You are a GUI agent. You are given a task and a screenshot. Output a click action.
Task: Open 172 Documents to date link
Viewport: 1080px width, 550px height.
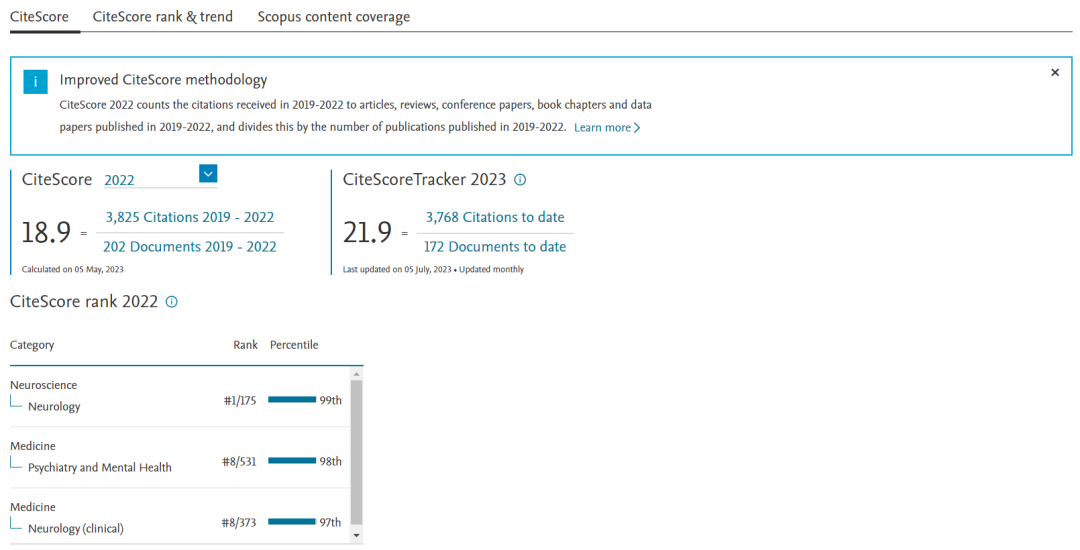pos(495,246)
